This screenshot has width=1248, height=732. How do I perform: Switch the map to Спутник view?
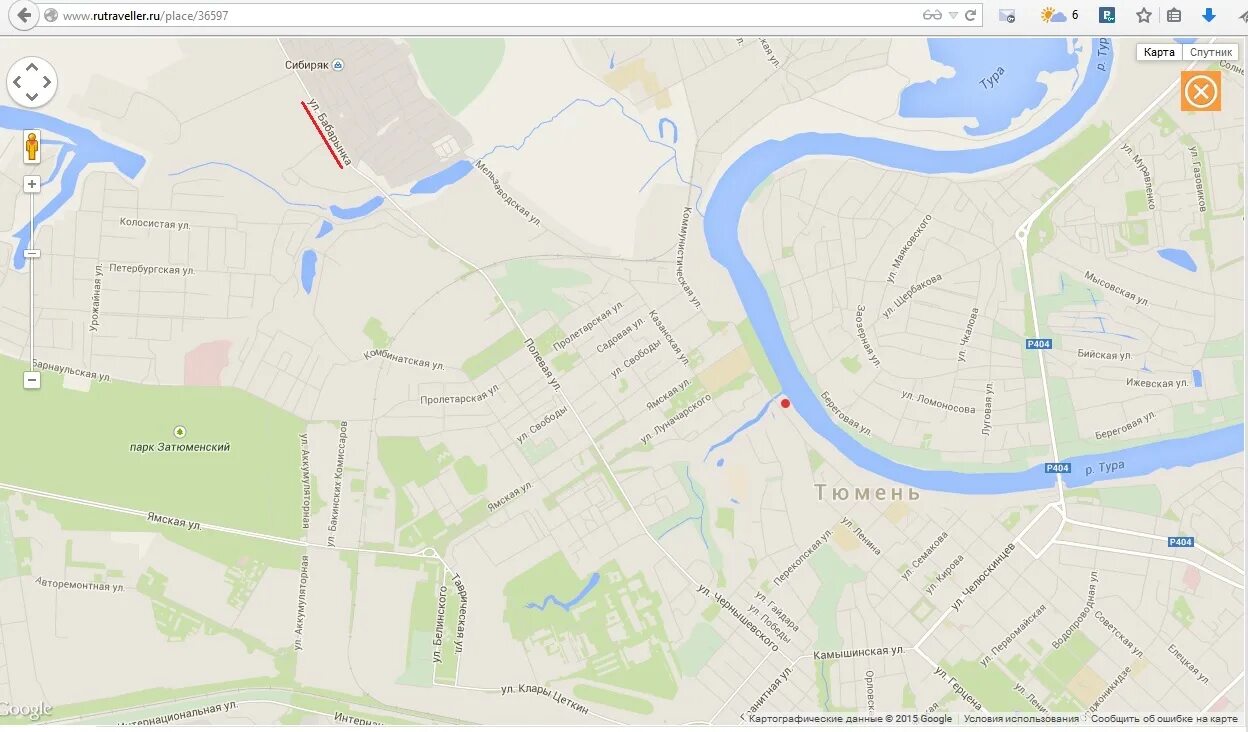1211,52
